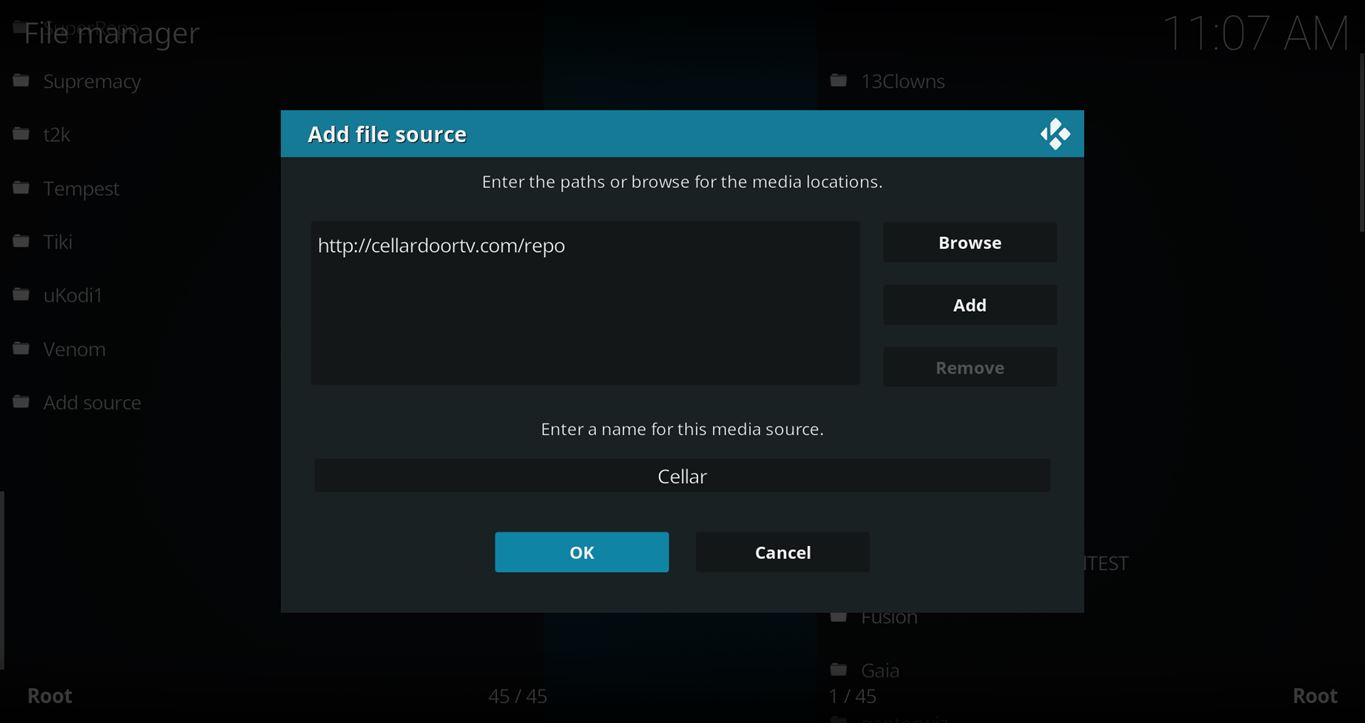
Task: Click the left pane scrollbar
Action: click(2, 580)
